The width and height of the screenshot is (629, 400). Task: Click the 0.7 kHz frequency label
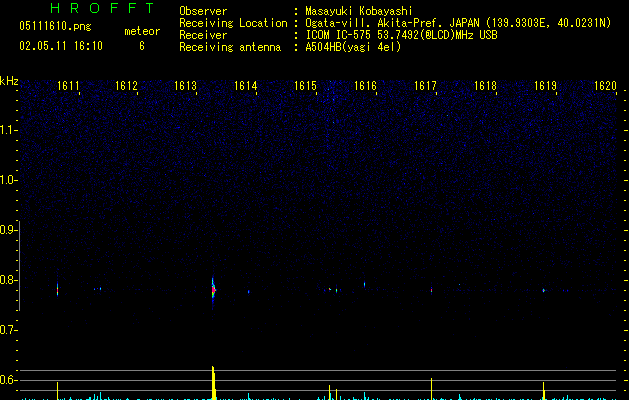[x=8, y=330]
